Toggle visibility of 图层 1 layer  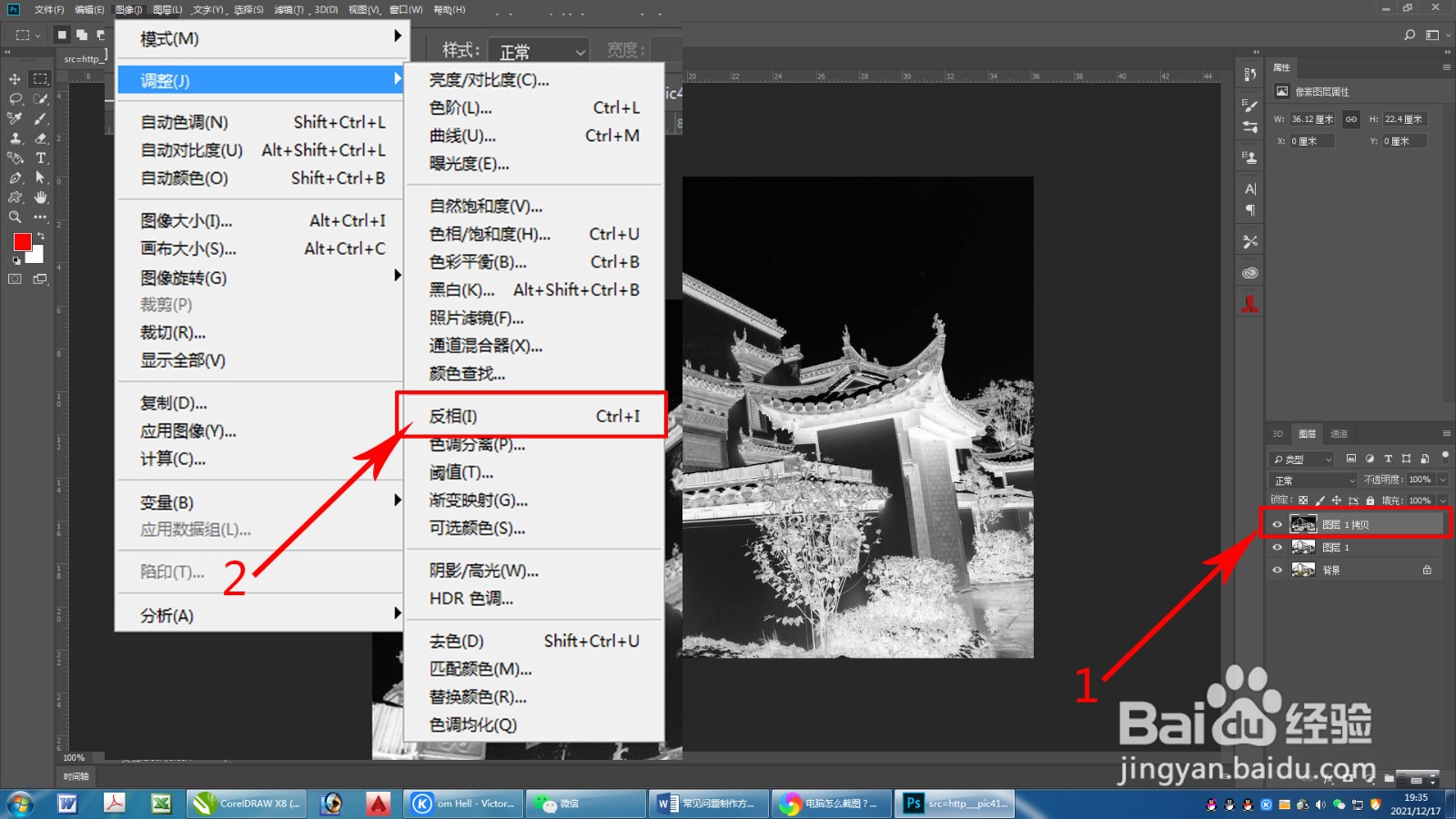pos(1278,547)
